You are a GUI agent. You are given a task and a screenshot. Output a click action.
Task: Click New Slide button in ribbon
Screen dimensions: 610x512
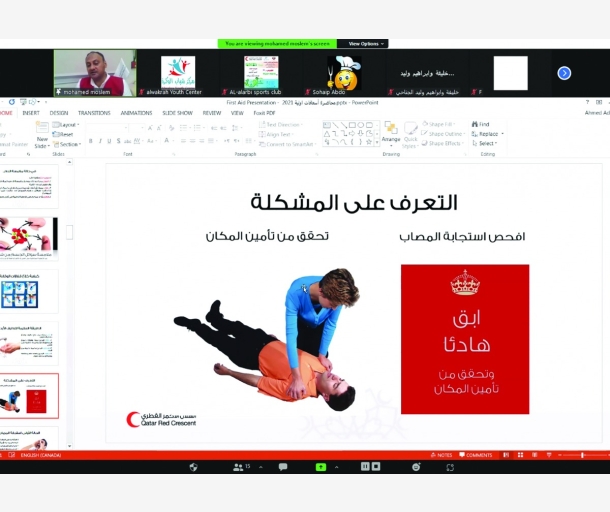pos(42,137)
